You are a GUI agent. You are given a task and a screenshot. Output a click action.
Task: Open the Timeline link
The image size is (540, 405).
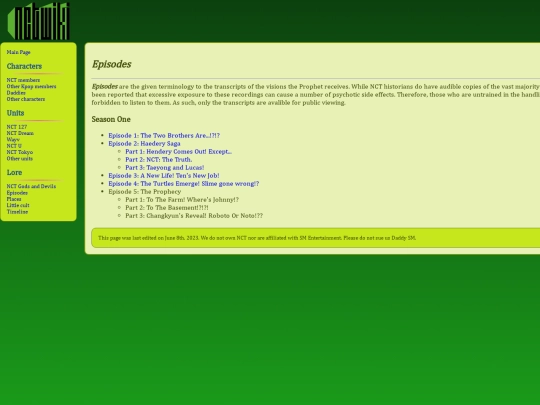[x=17, y=212]
